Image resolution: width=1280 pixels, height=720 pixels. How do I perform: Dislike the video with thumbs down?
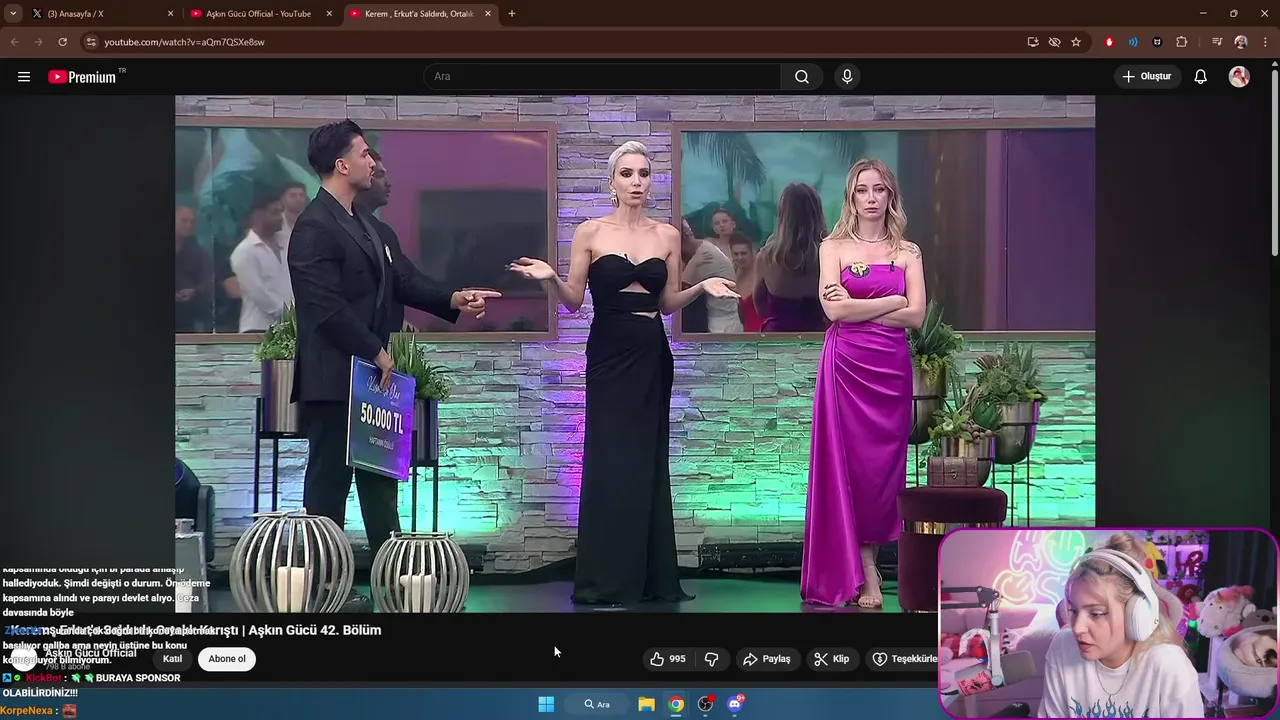tap(712, 659)
